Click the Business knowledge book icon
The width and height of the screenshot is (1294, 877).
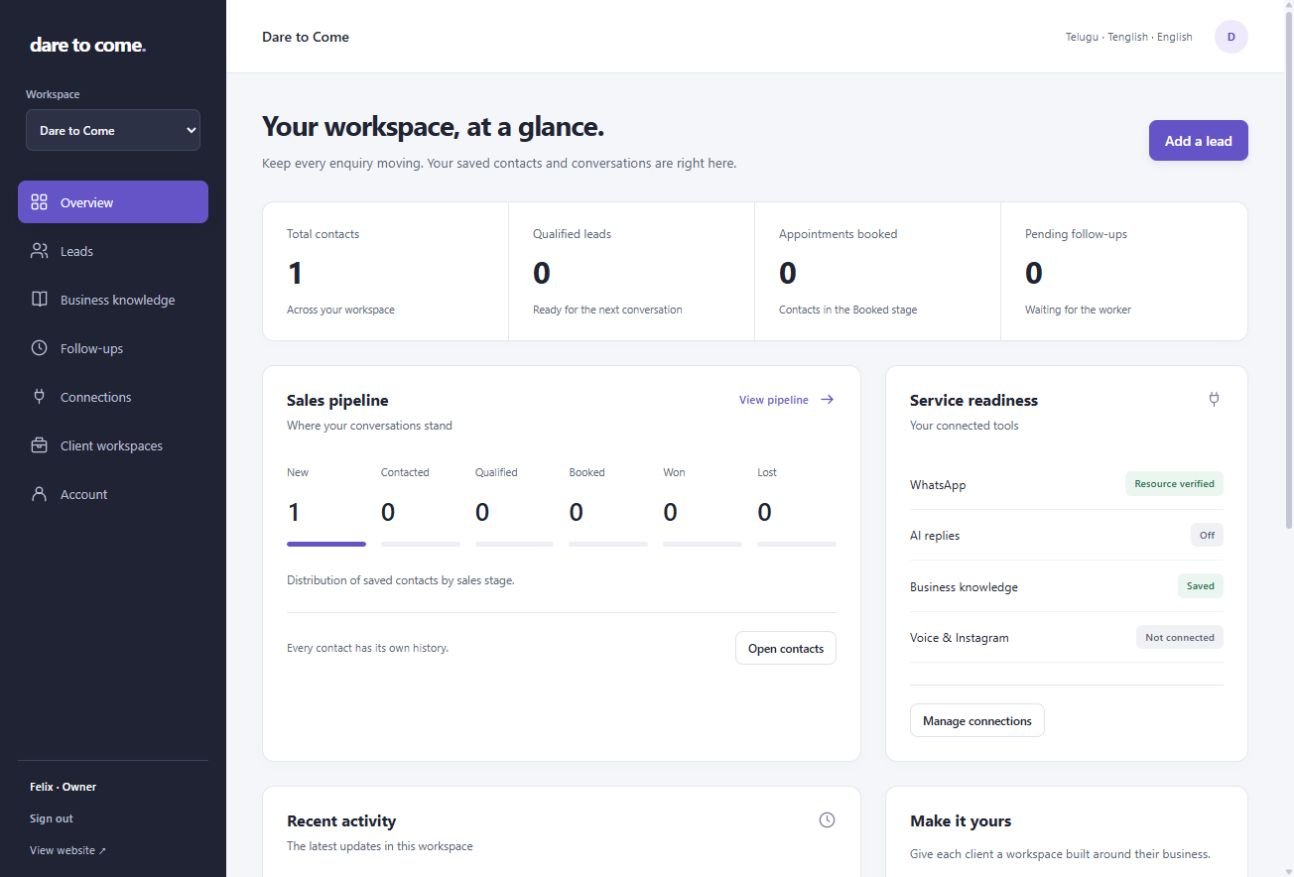tap(39, 299)
